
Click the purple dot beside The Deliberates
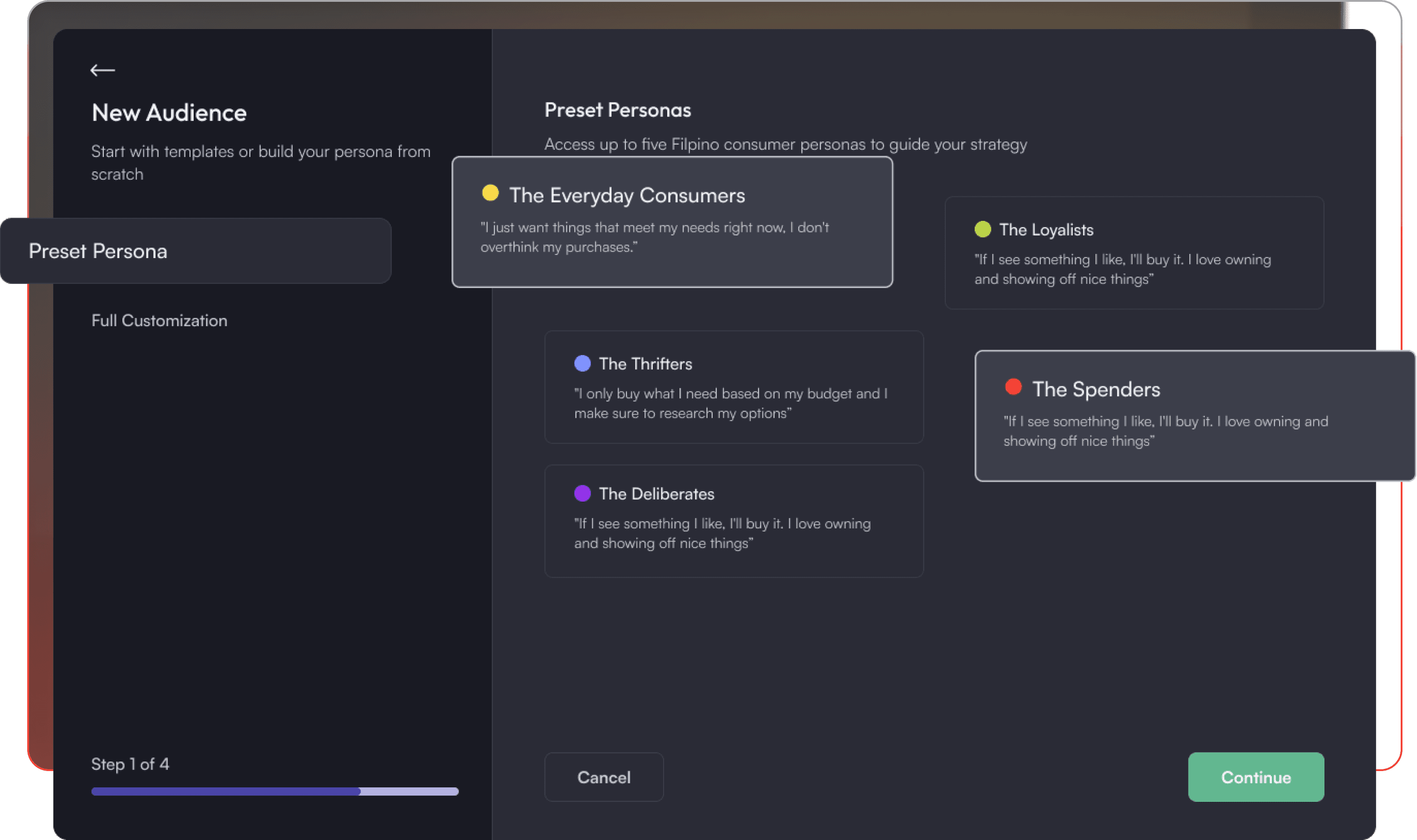582,493
